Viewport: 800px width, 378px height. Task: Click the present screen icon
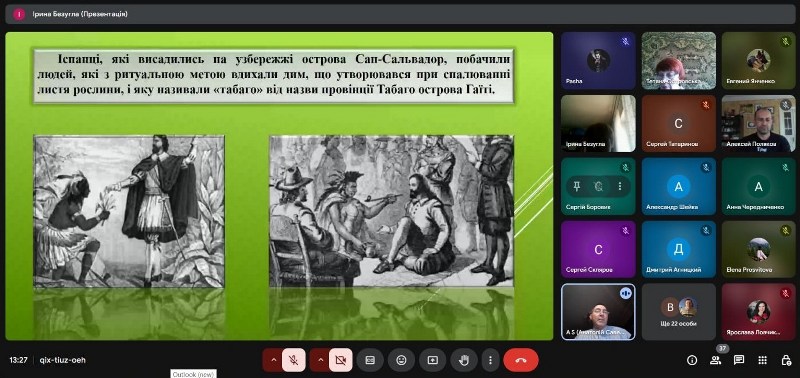(433, 360)
